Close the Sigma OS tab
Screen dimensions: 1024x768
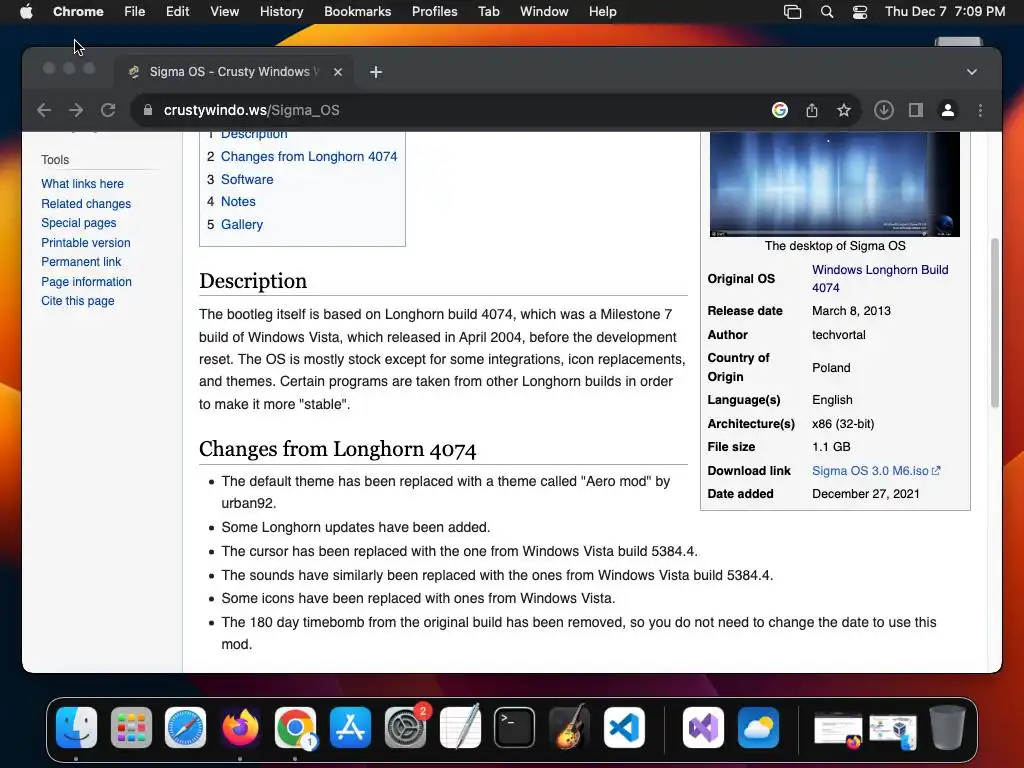[338, 72]
